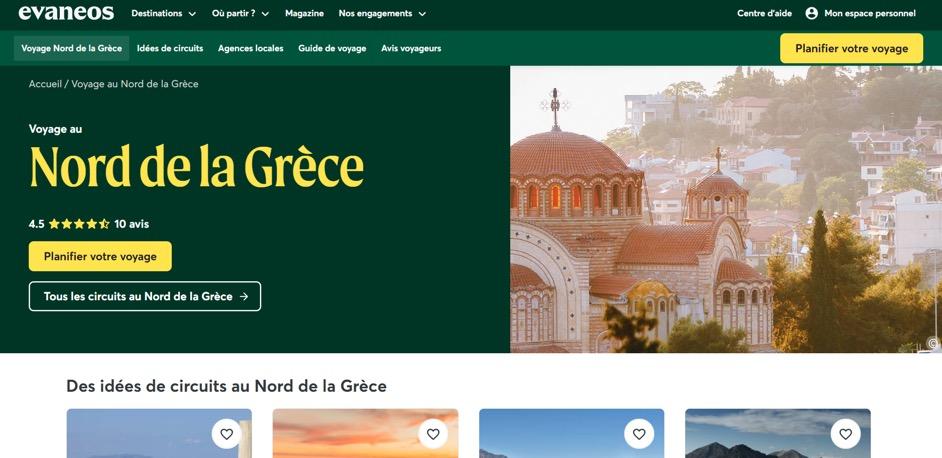Click the evaneos logo

click(66, 13)
